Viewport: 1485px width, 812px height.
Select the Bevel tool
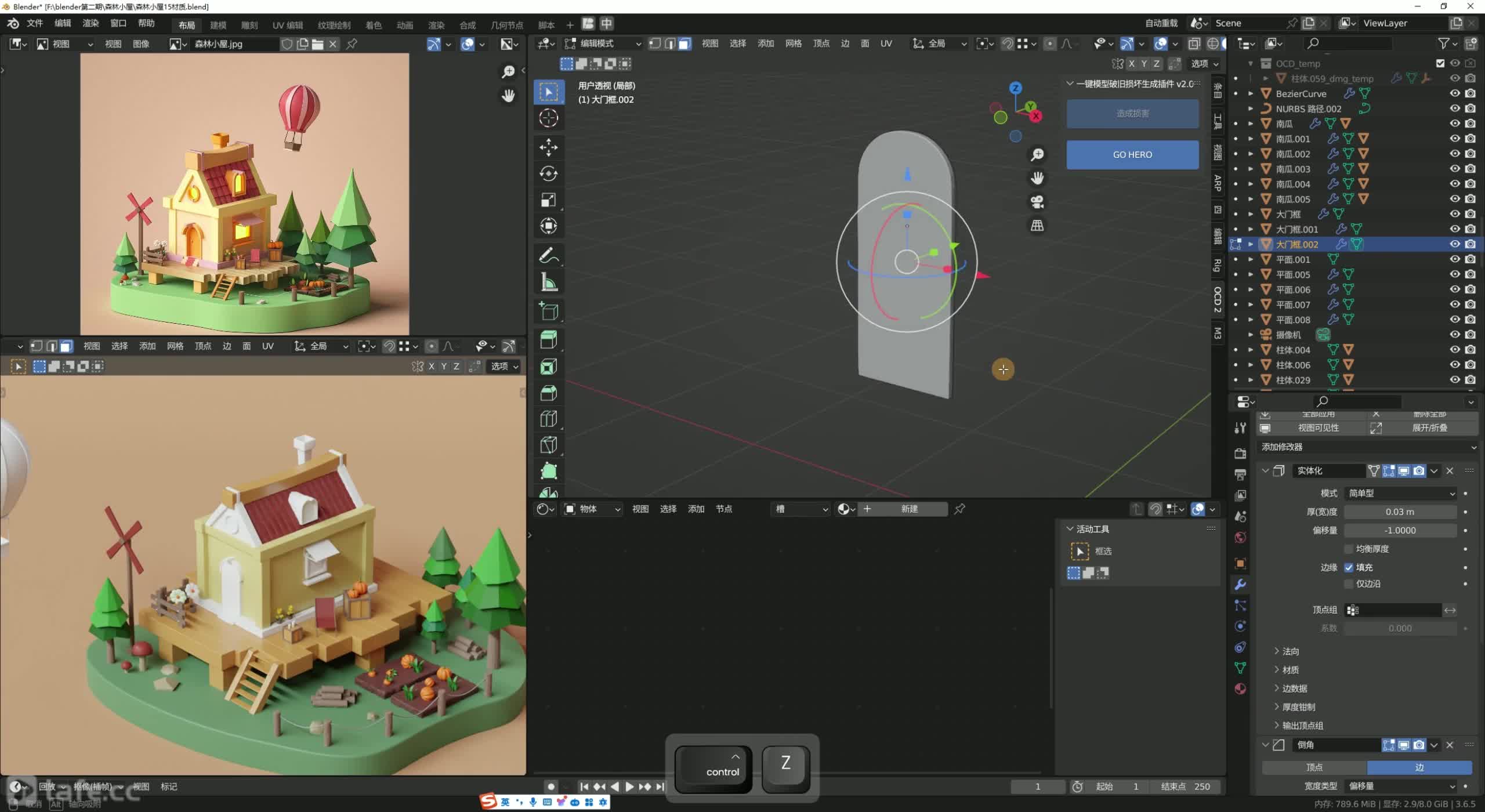pos(548,393)
